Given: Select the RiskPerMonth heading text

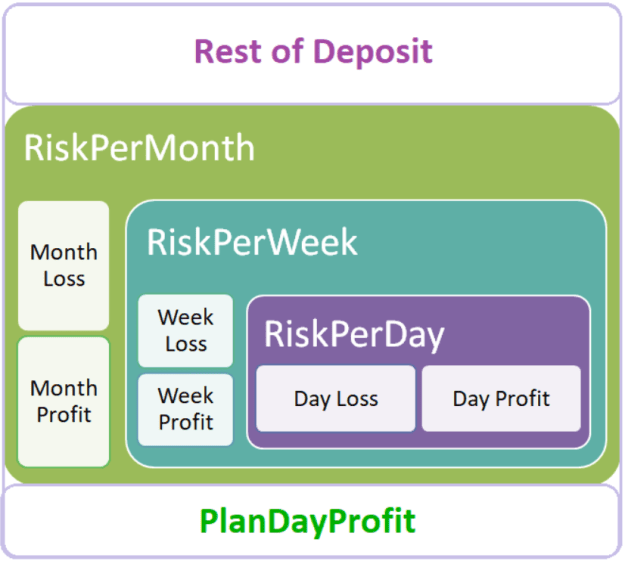Looking at the screenshot, I should click(x=139, y=148).
